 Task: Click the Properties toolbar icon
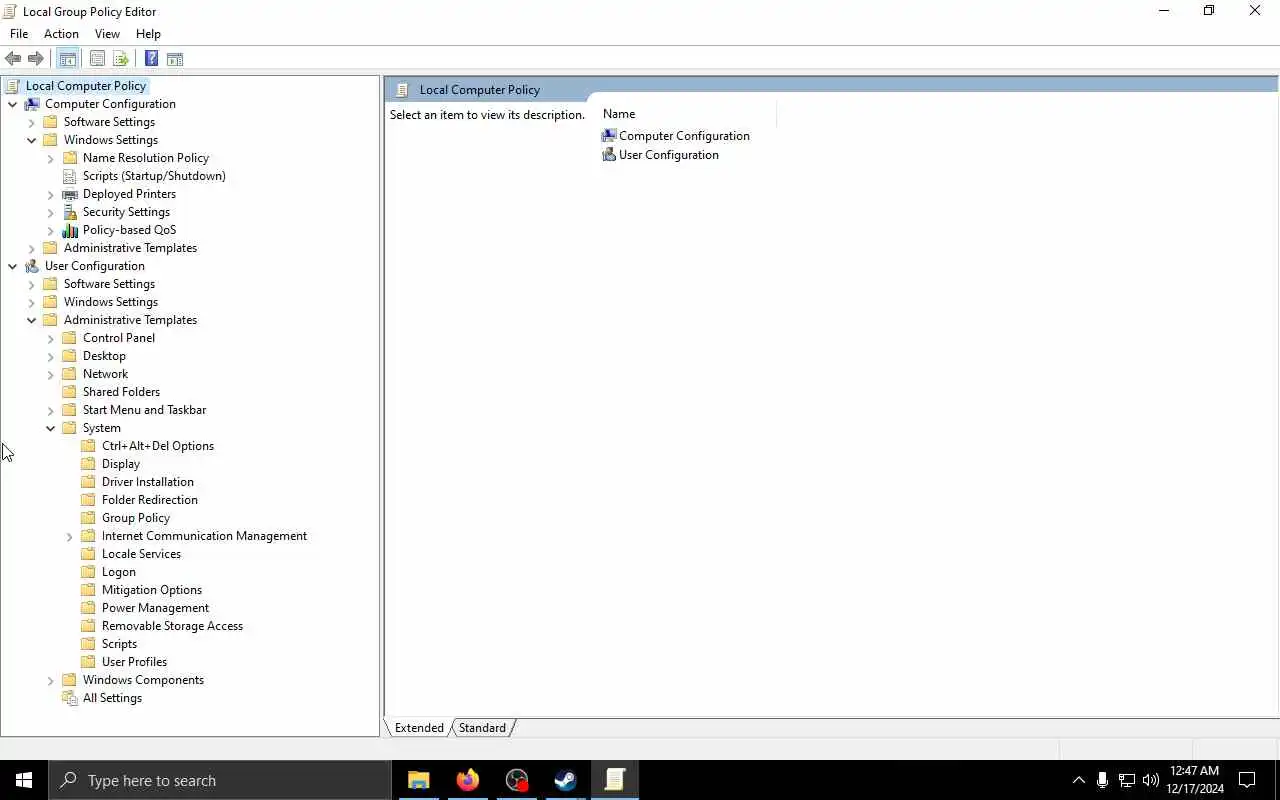coord(97,59)
